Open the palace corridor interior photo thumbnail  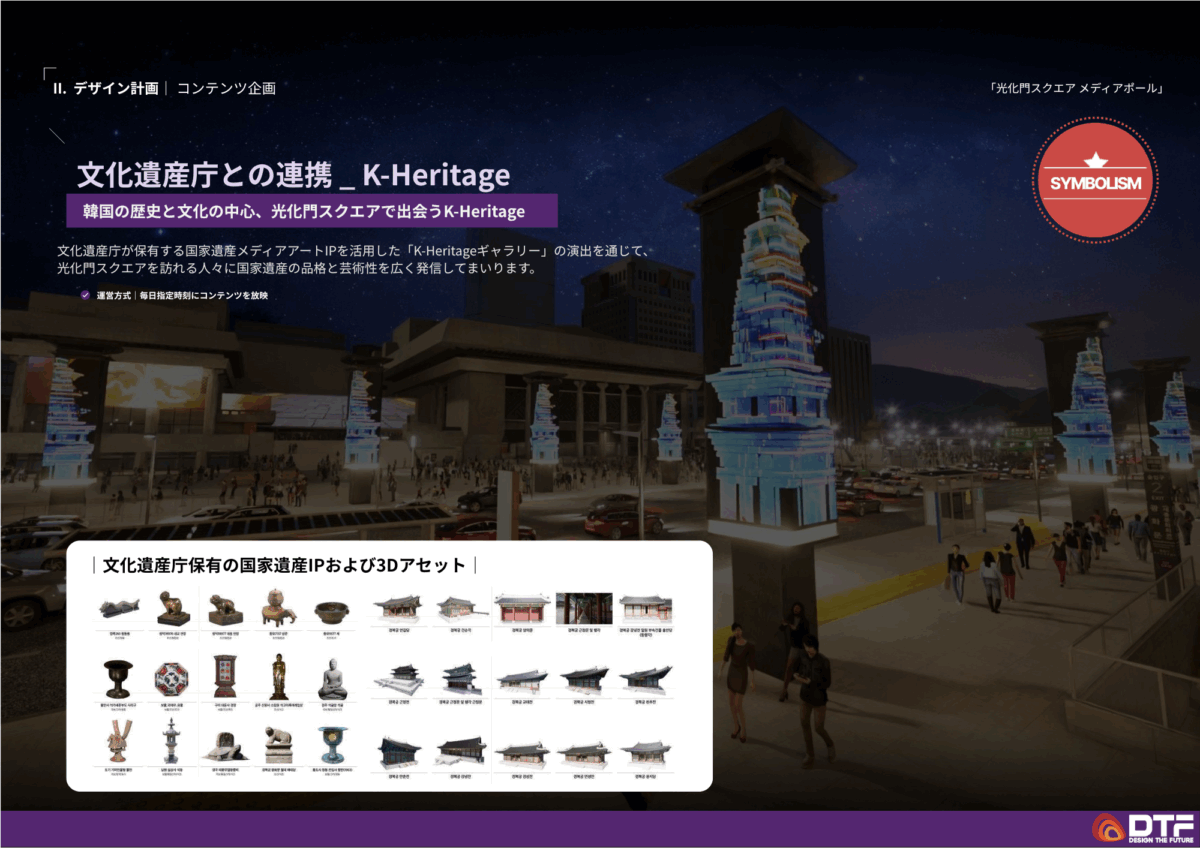[x=584, y=608]
